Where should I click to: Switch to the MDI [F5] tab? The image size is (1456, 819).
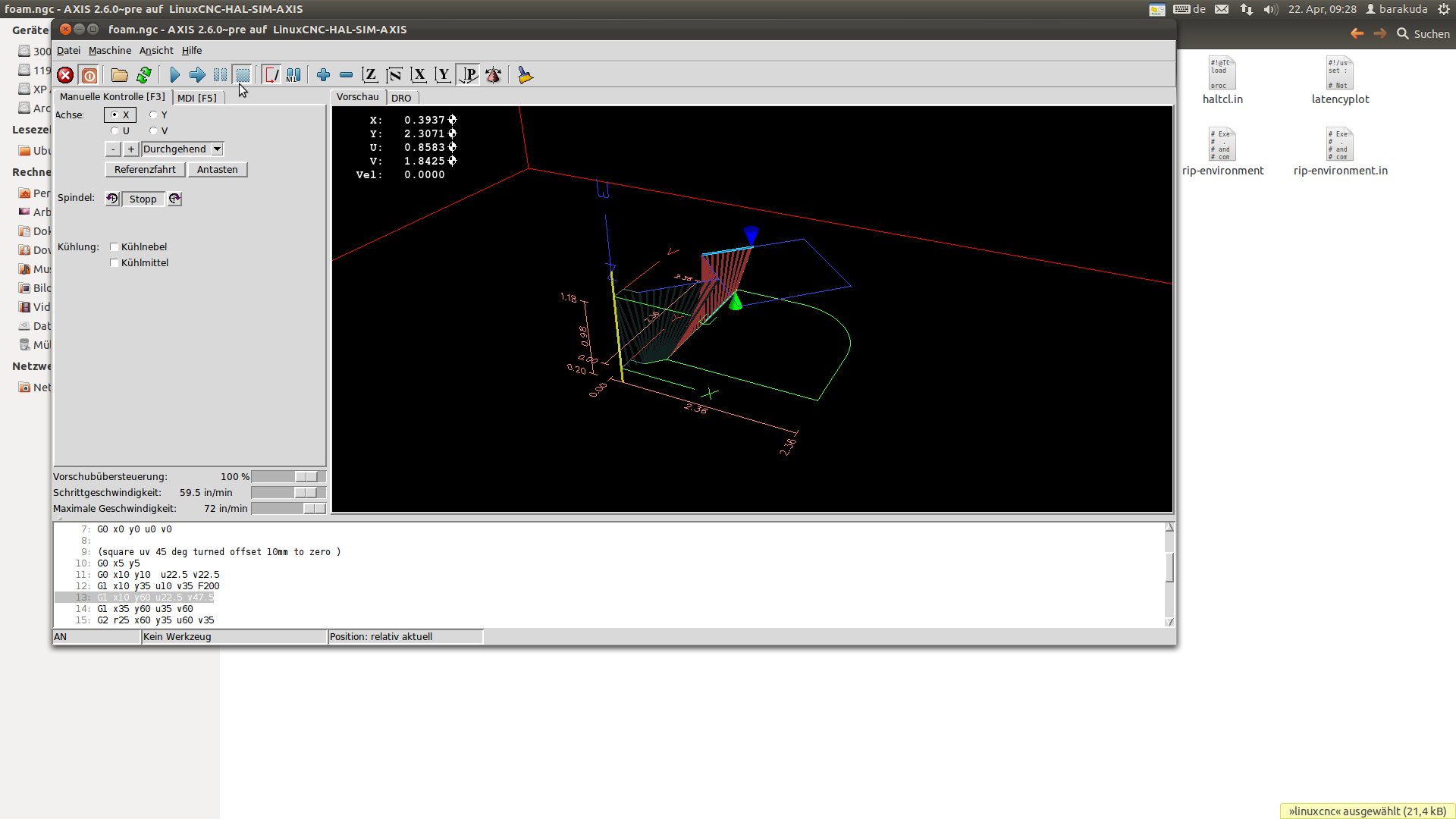point(197,98)
